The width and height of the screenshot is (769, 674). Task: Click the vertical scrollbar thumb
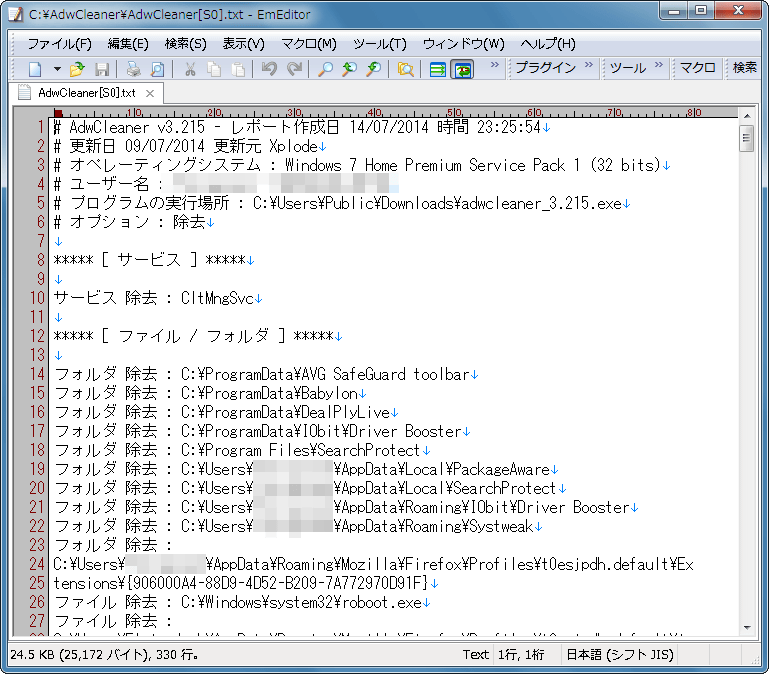[x=746, y=139]
